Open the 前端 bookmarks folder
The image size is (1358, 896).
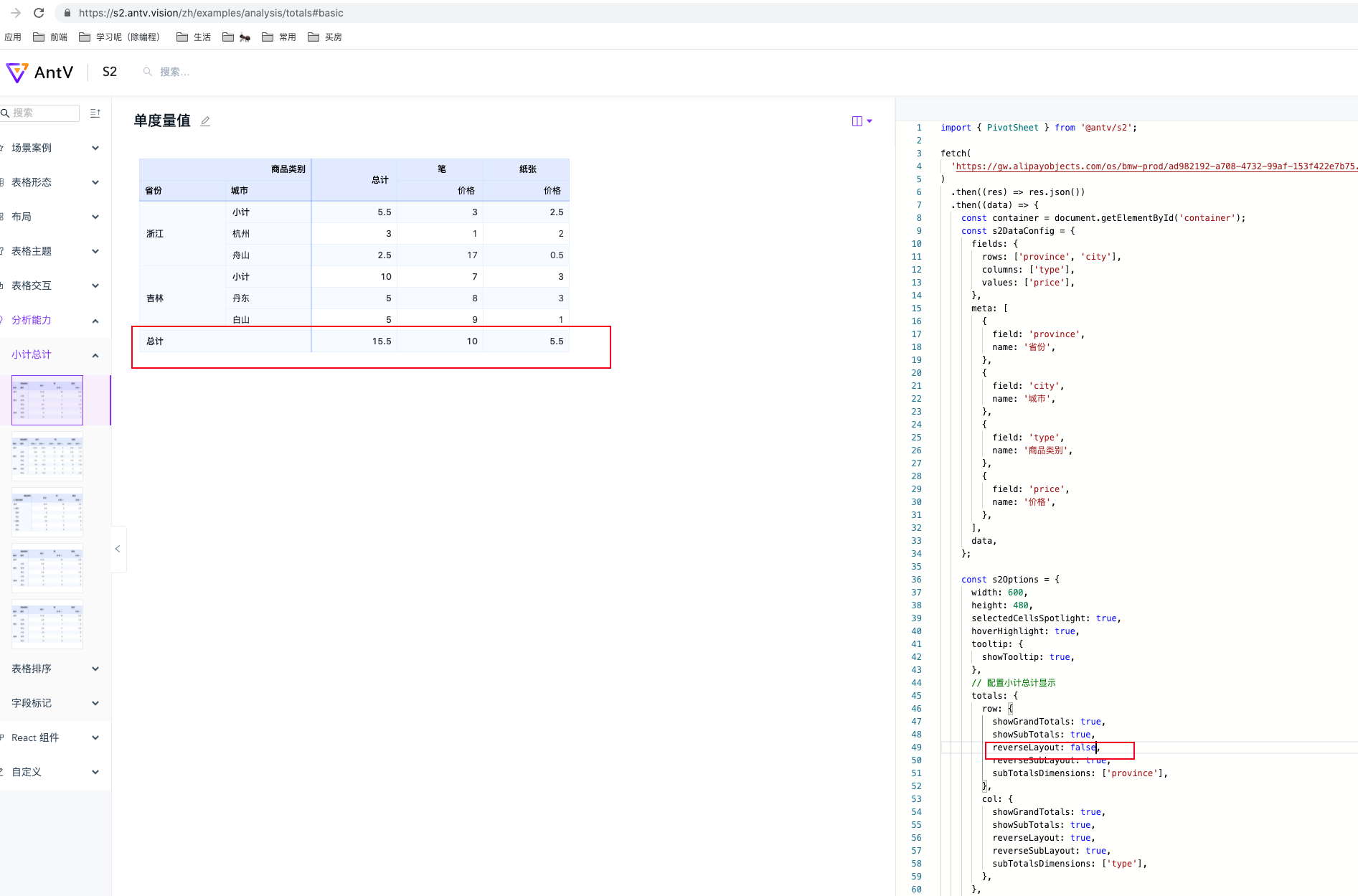[x=50, y=37]
